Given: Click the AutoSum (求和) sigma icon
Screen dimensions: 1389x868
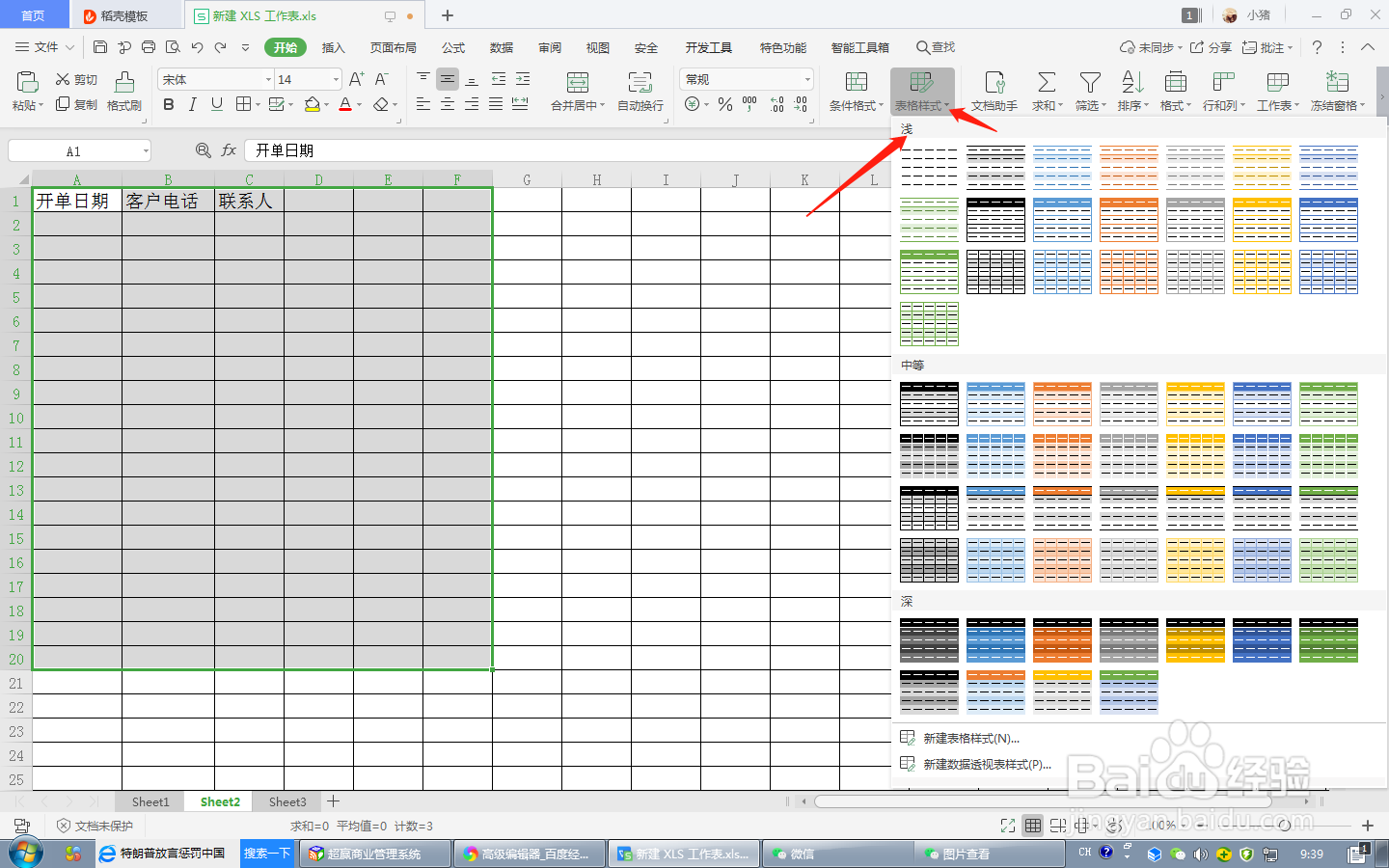Looking at the screenshot, I should tap(1047, 83).
